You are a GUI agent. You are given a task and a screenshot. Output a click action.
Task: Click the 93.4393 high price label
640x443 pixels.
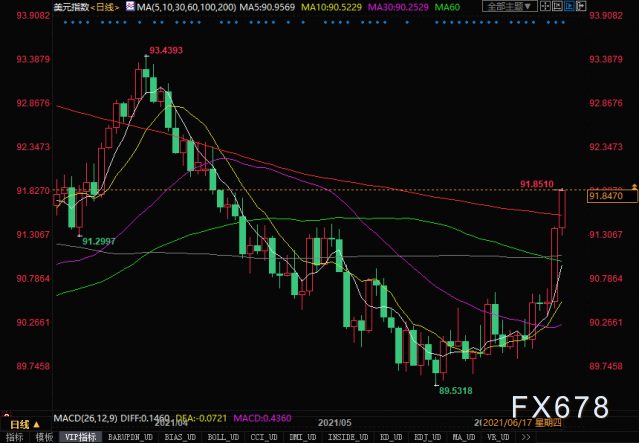pos(166,51)
